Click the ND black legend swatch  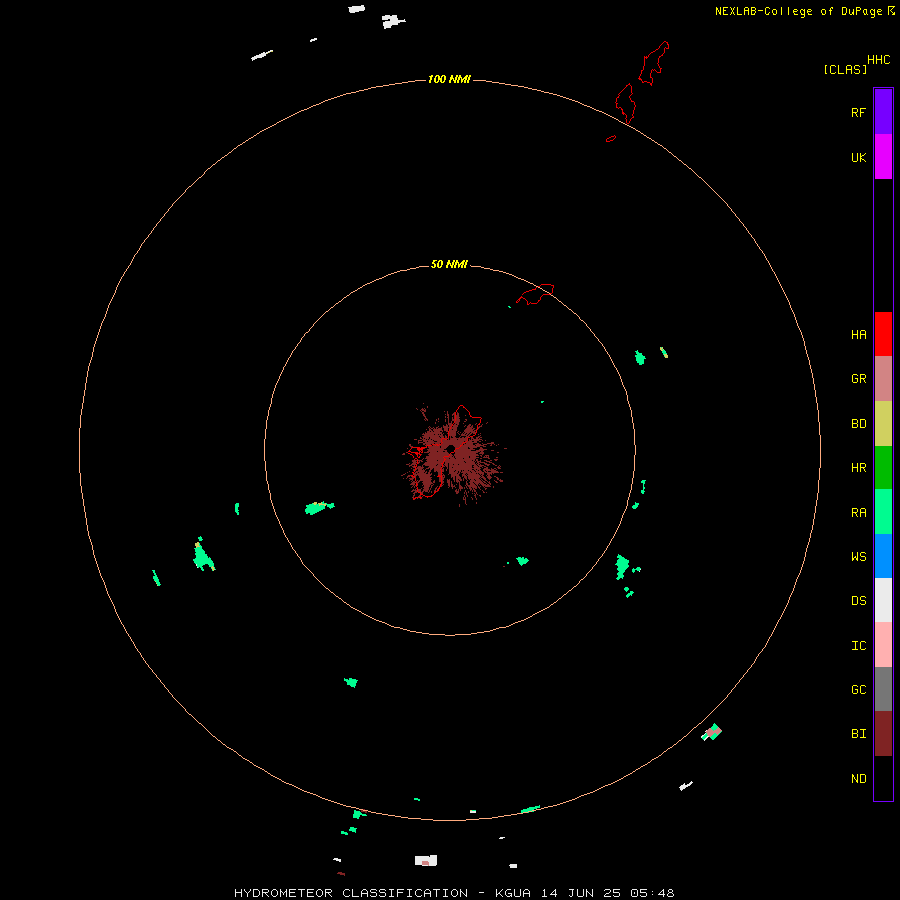[x=883, y=778]
